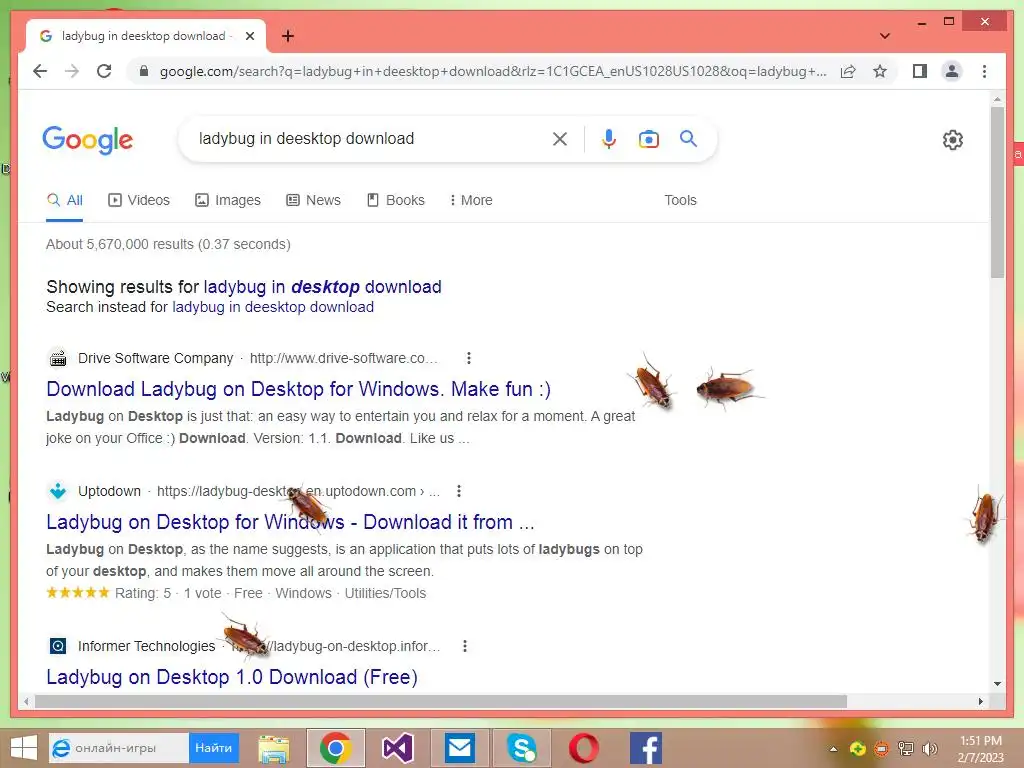Expand the More search categories
The height and width of the screenshot is (768, 1024).
[x=471, y=200]
